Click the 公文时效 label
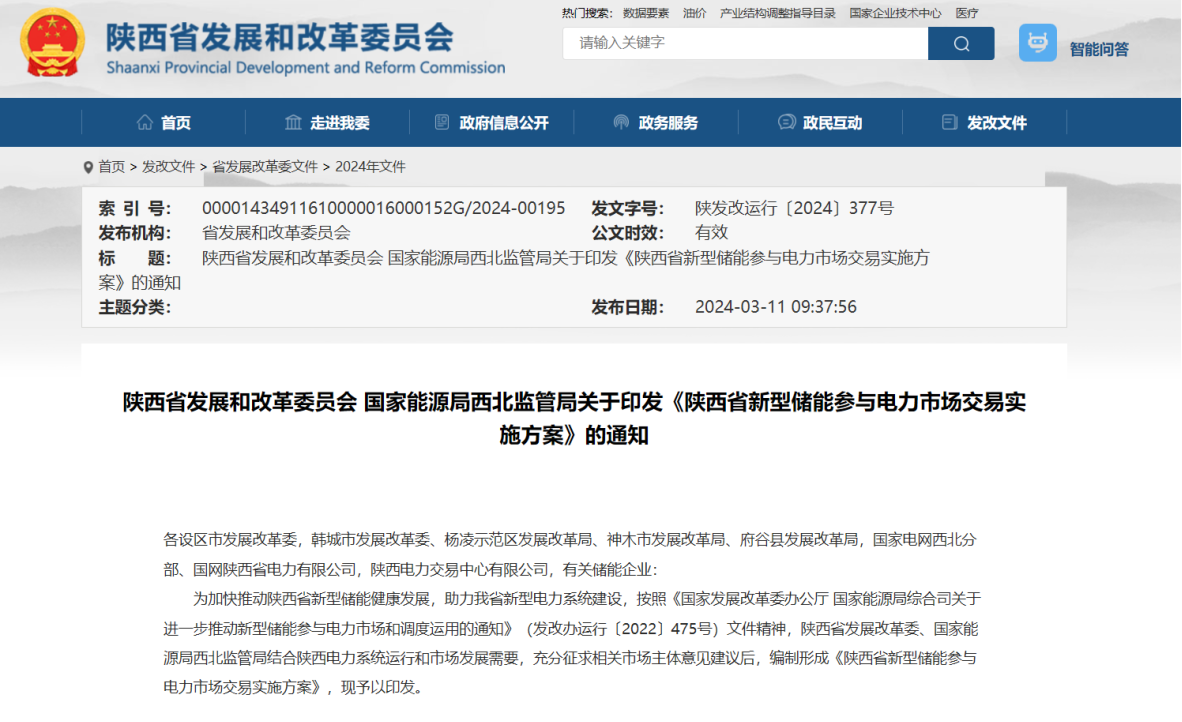 (x=628, y=232)
